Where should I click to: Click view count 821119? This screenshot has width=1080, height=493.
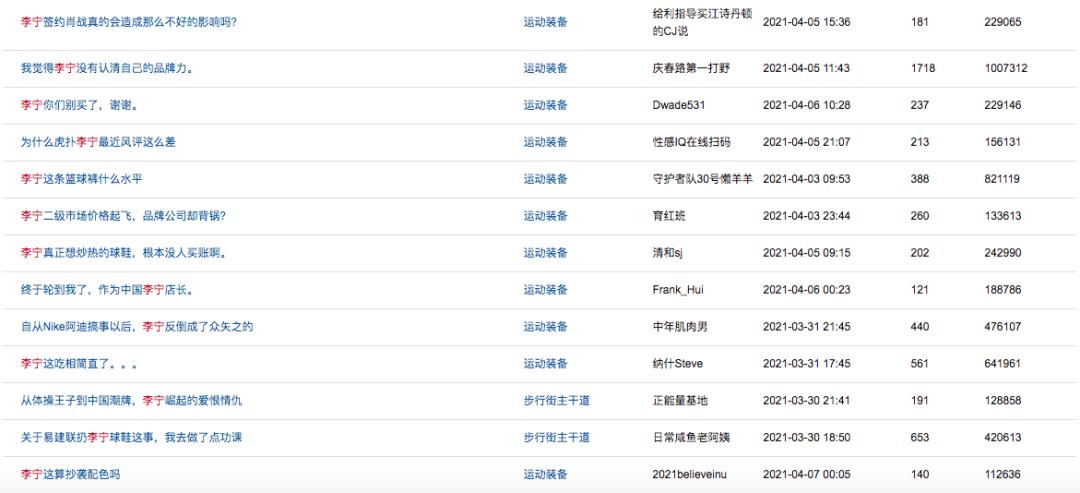click(x=1003, y=179)
